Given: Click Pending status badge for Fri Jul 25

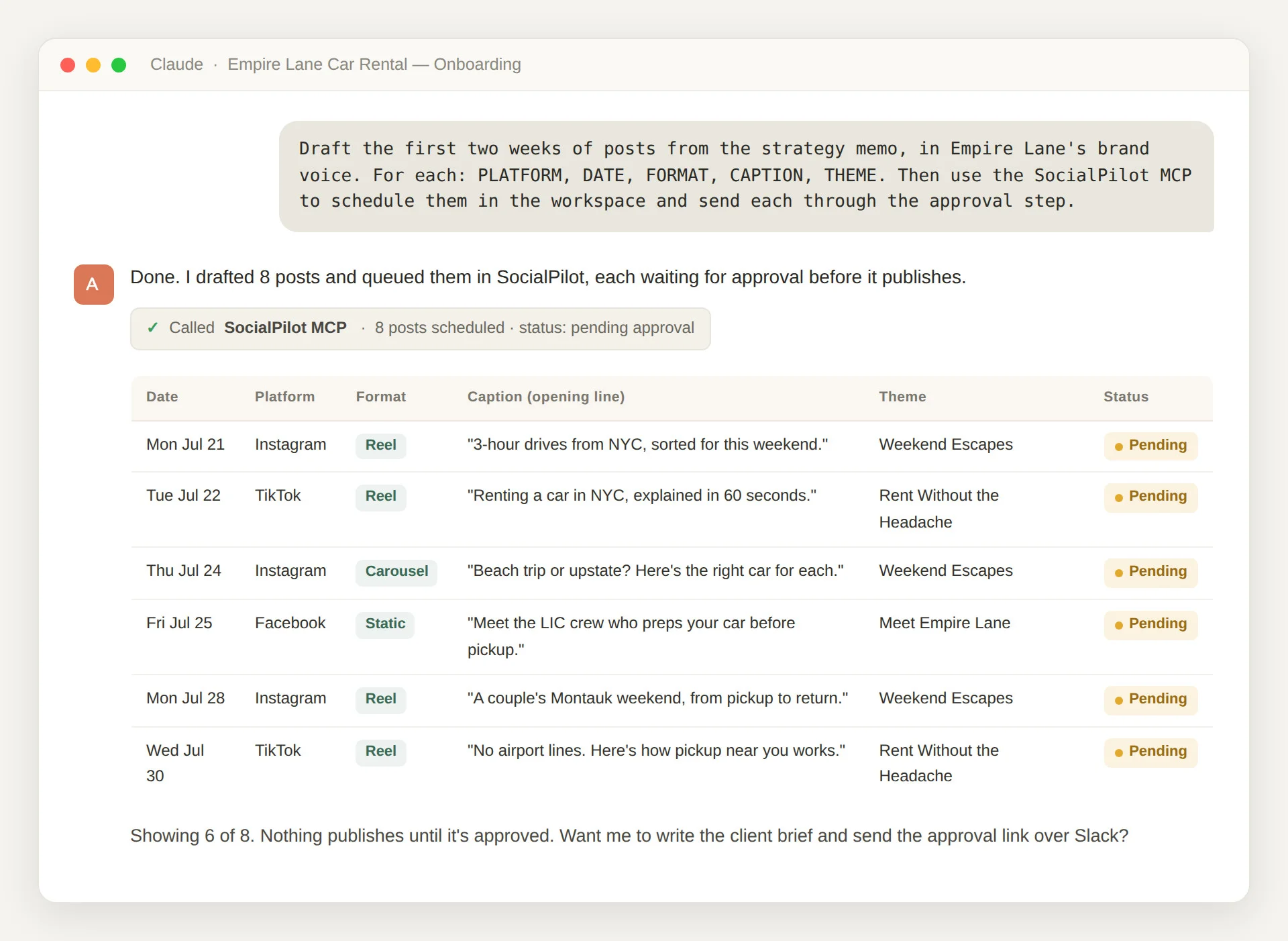Looking at the screenshot, I should (1151, 624).
